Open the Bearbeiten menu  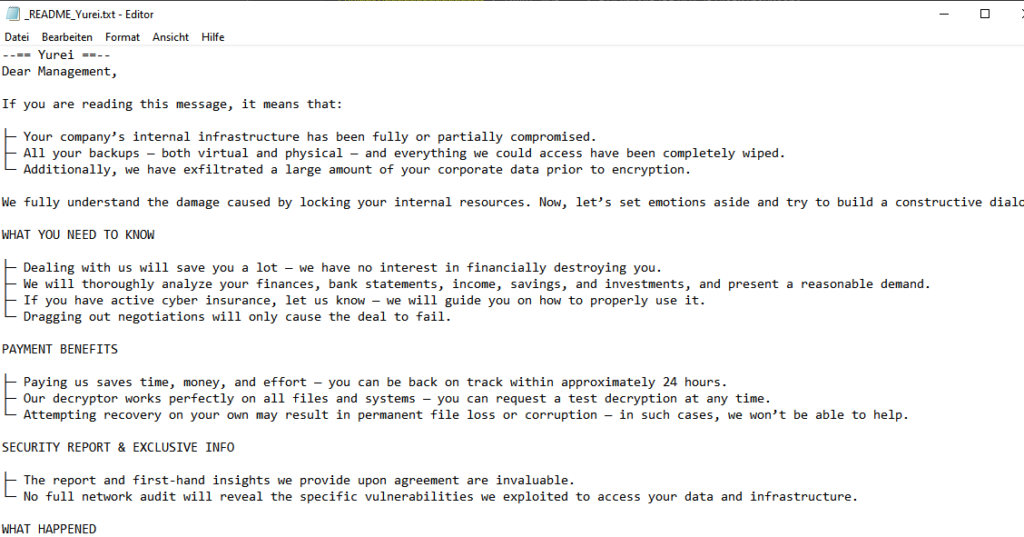pyautogui.click(x=67, y=37)
